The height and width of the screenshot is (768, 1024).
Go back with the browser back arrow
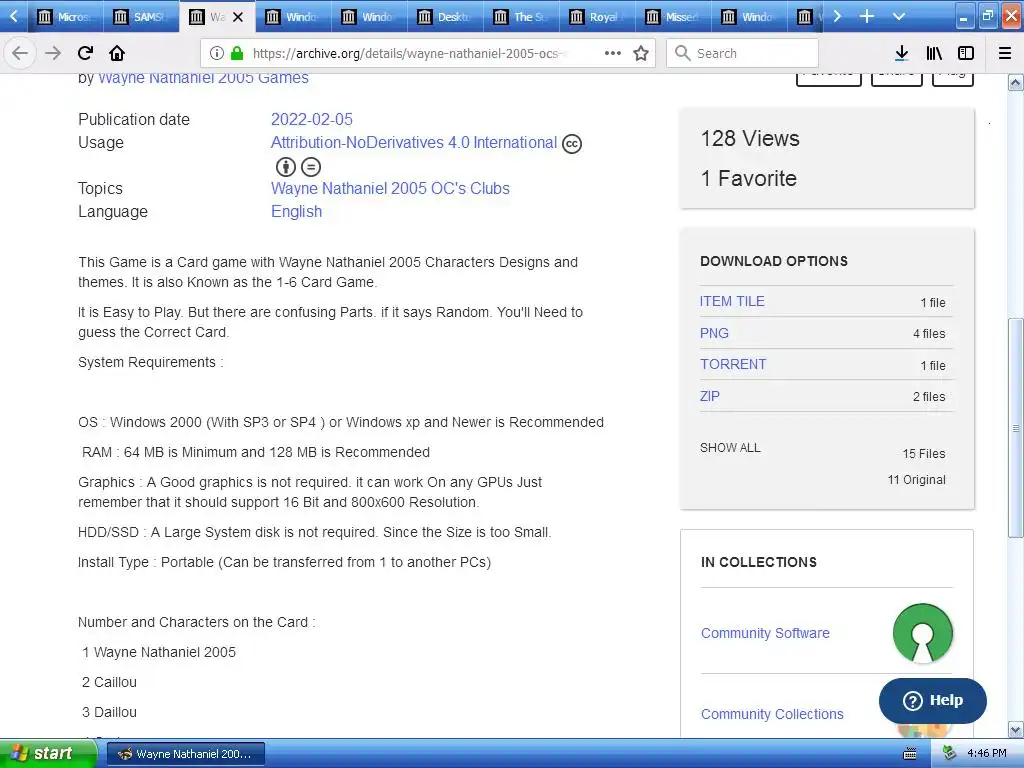(20, 53)
